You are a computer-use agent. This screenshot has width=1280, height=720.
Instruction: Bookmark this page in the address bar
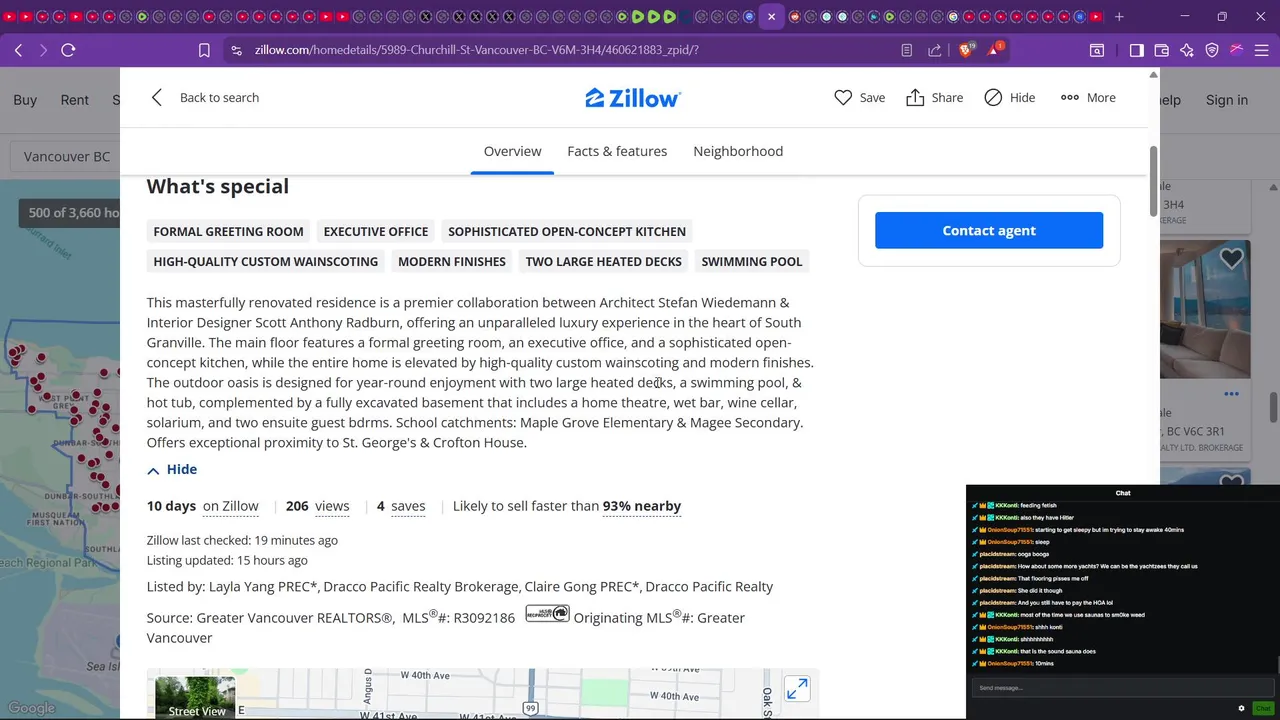tap(204, 50)
